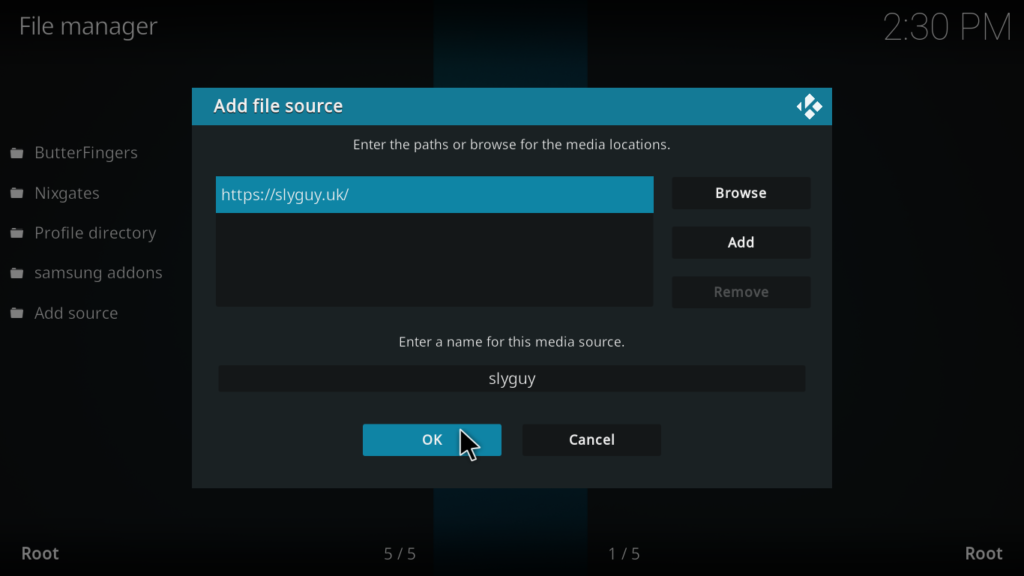Click the Add button for another path

pos(741,242)
